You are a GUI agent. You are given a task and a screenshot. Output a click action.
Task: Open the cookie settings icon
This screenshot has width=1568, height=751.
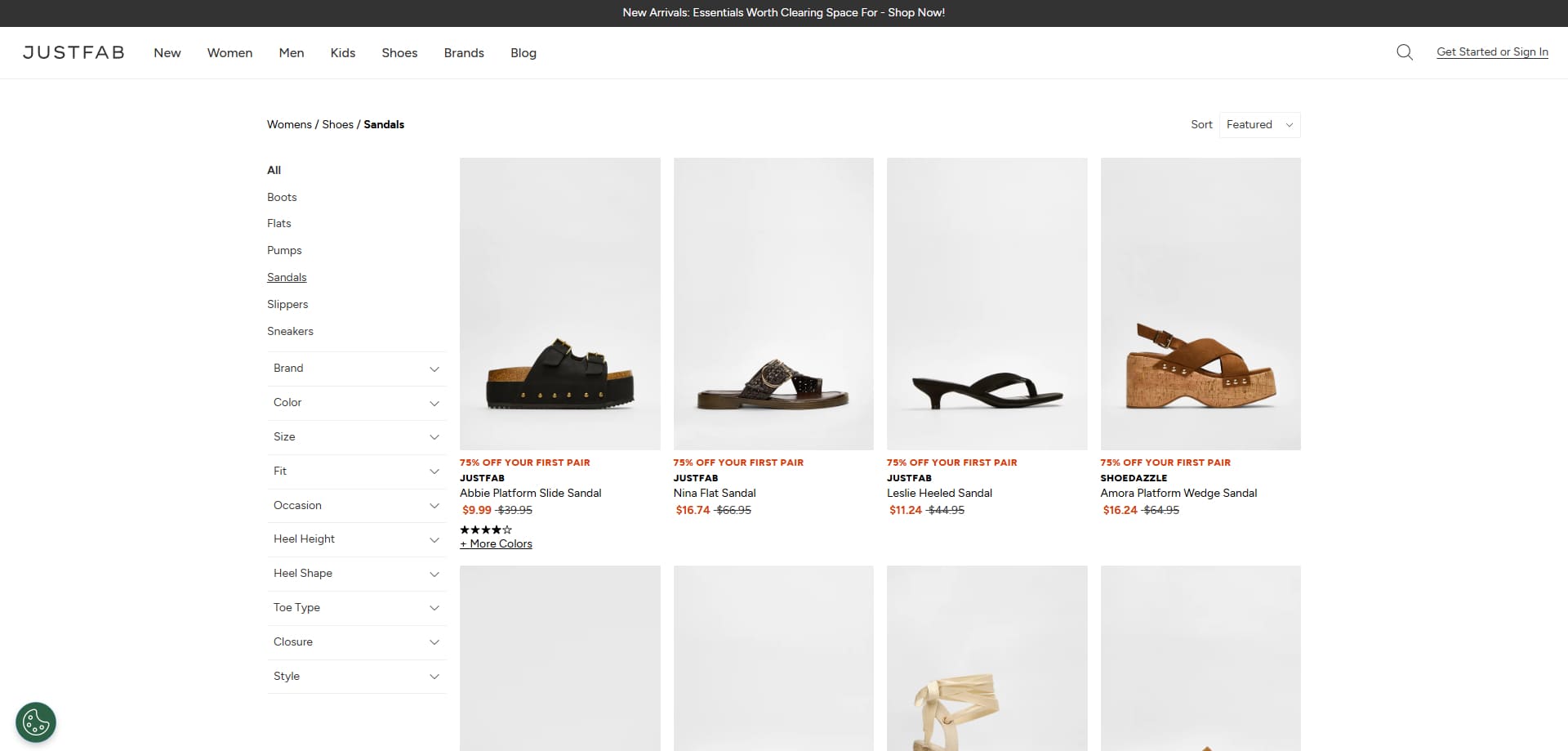click(x=36, y=722)
